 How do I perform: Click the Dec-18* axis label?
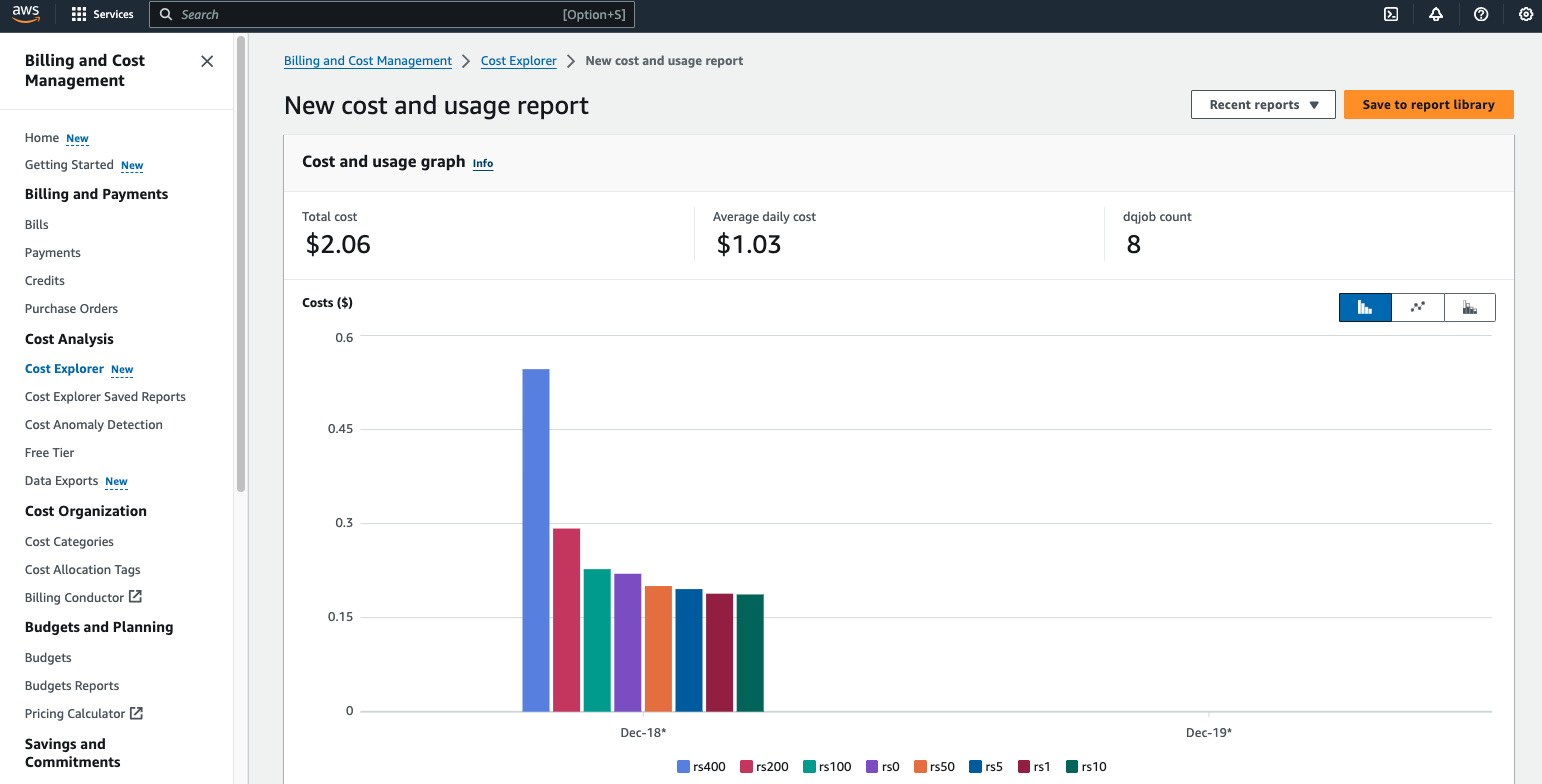[643, 733]
